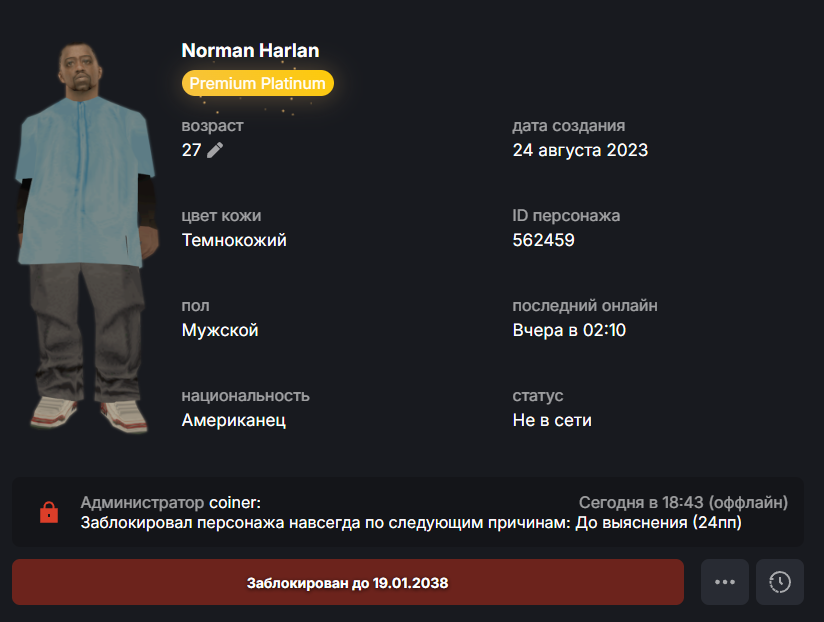Click the ban timestamp Сегодня в 18:43
The image size is (824, 622).
641,503
